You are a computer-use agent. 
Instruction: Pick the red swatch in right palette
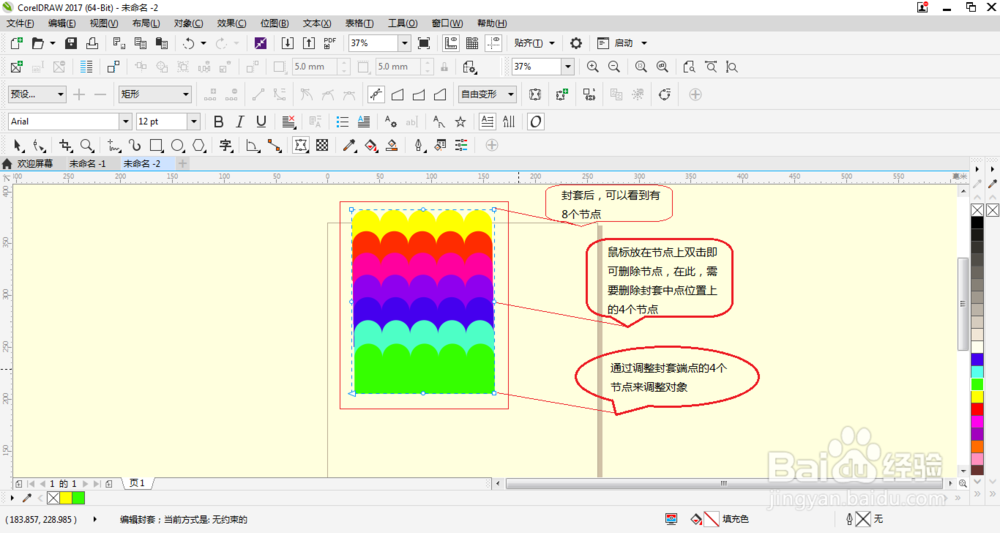(977, 409)
